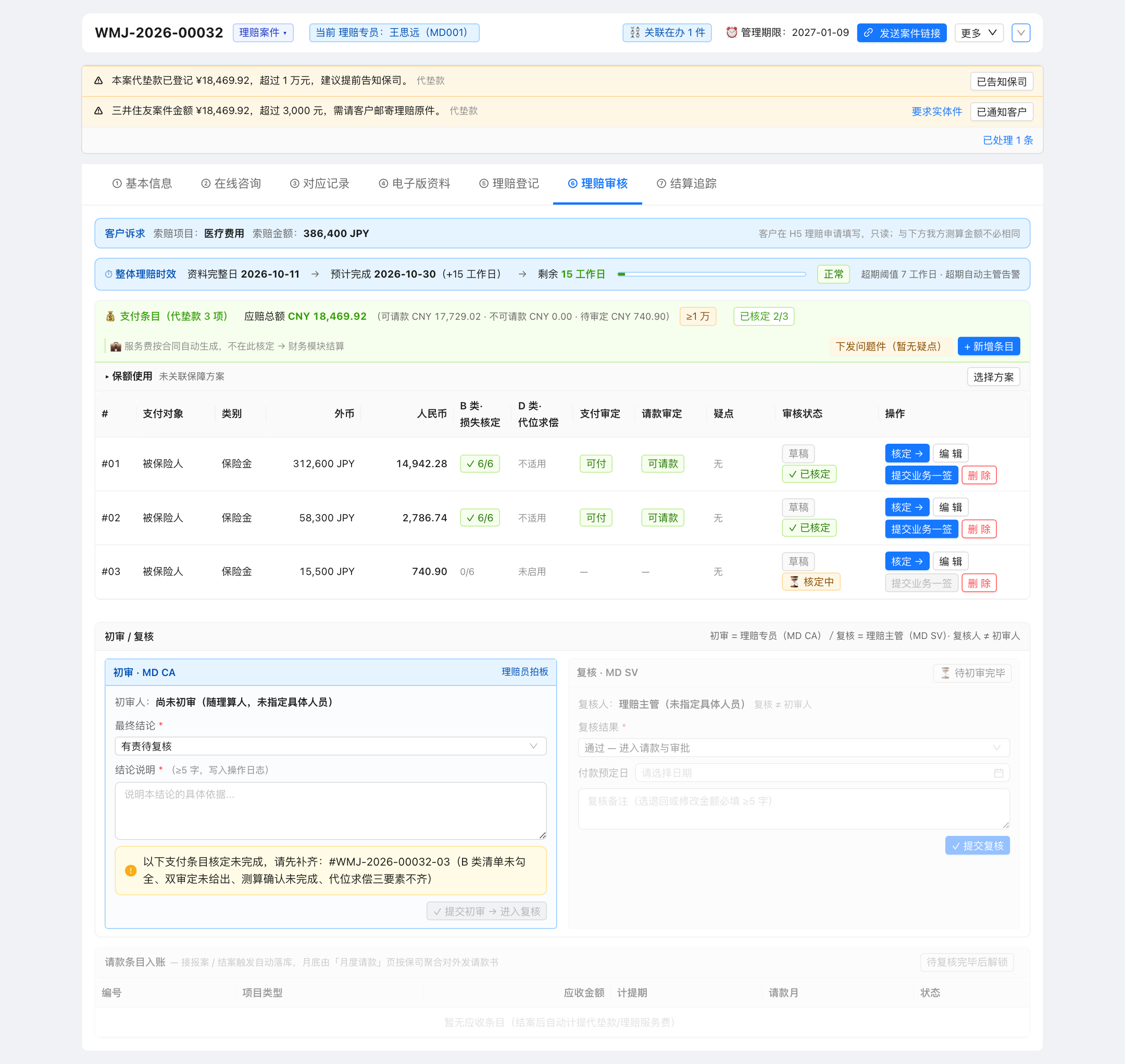The height and width of the screenshot is (1064, 1125).
Task: Click the calendar icon in 付款预定日 field
Action: 998,773
